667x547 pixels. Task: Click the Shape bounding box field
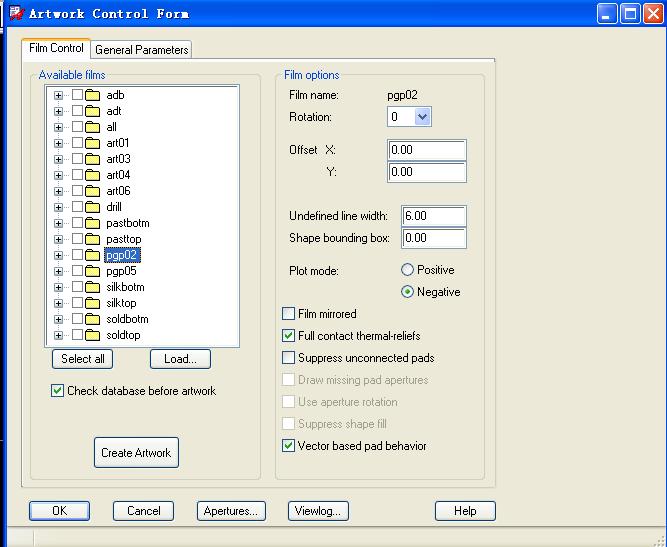click(434, 238)
